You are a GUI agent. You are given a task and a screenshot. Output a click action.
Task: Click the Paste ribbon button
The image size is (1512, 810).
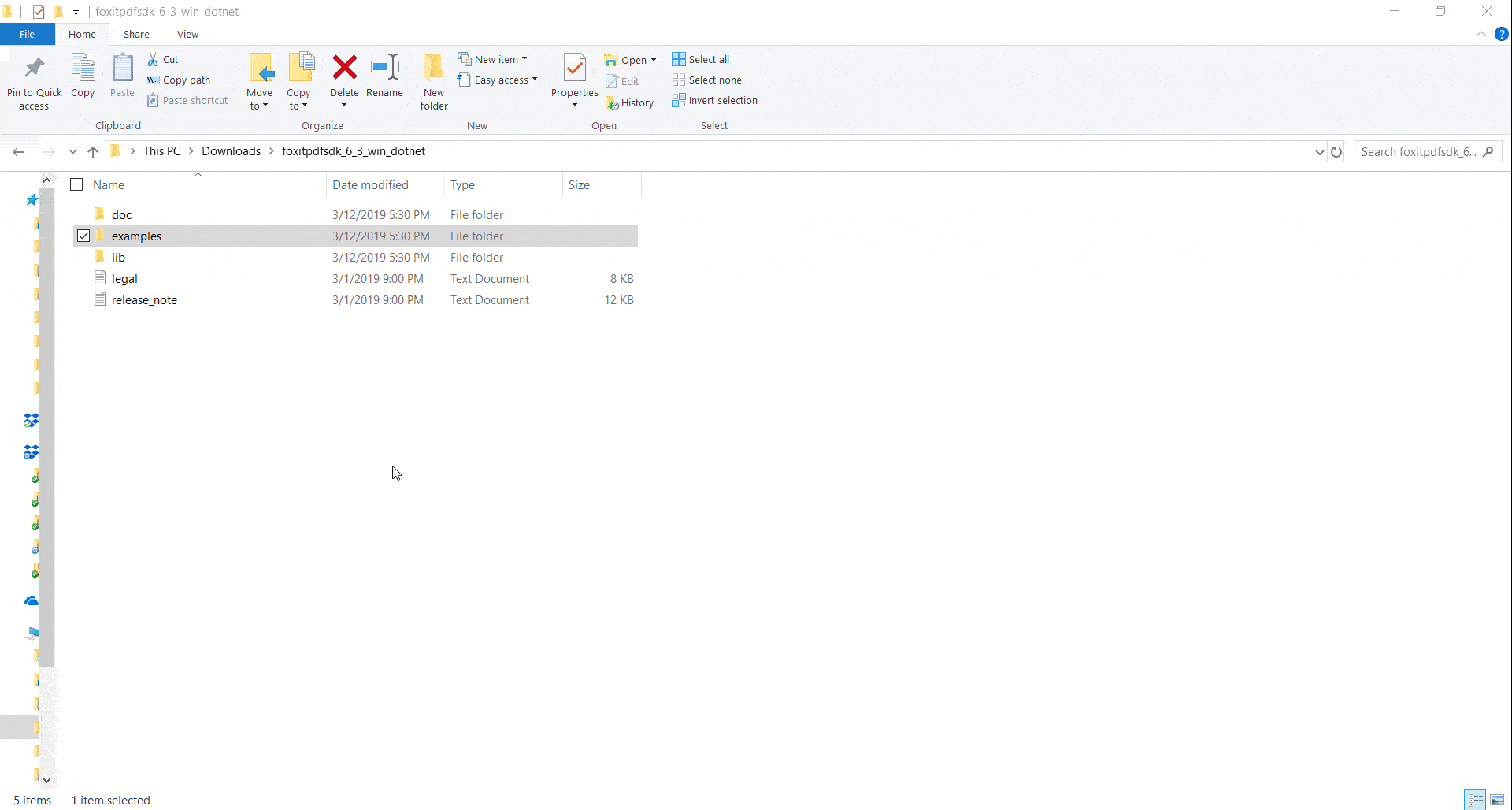[x=122, y=76]
